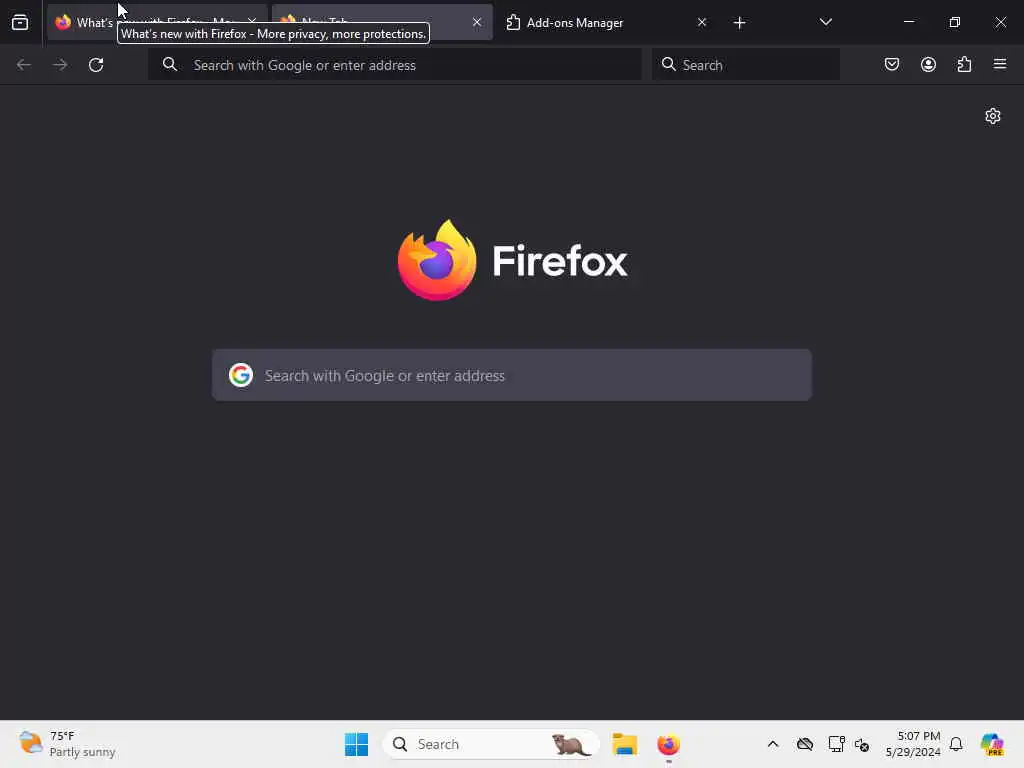Close the Add-ons Manager tab

click(702, 22)
